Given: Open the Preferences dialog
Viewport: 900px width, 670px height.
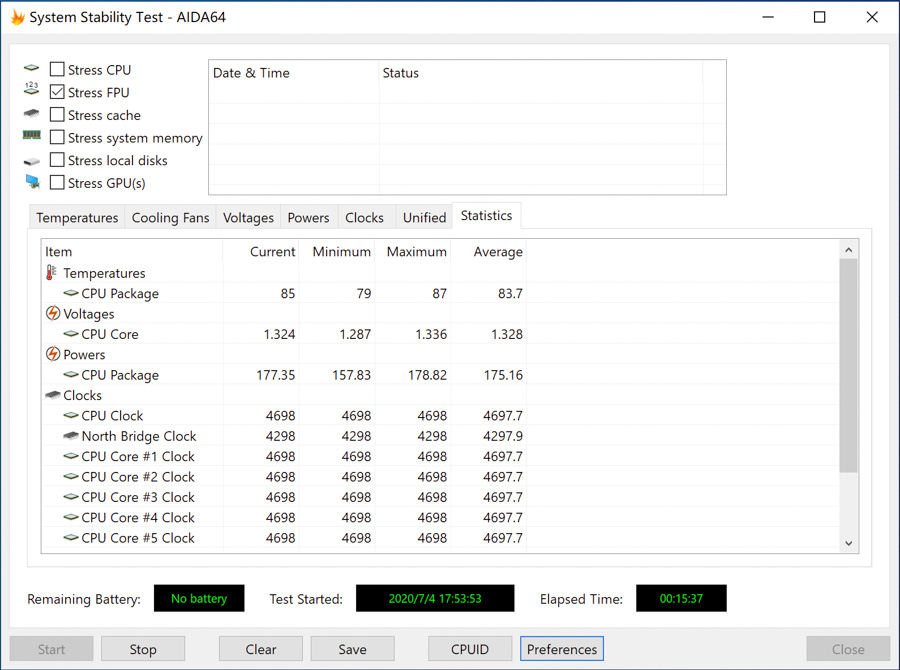Looking at the screenshot, I should [561, 649].
